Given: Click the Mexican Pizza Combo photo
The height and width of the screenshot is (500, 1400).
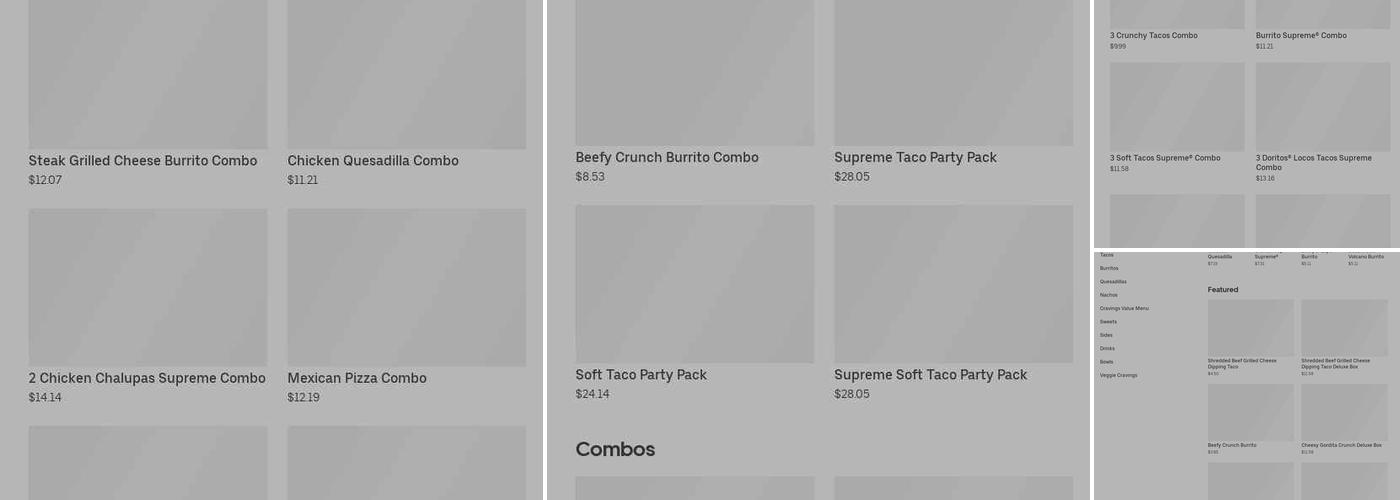Looking at the screenshot, I should click(x=406, y=287).
